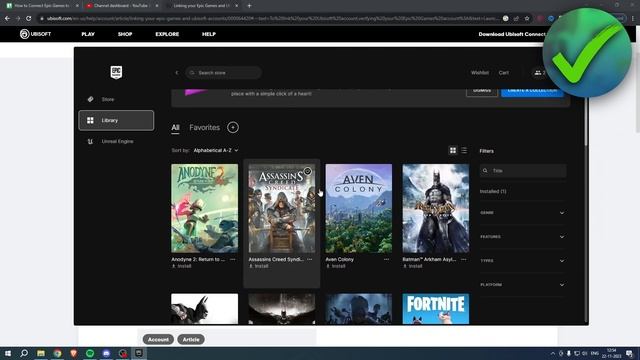Image resolution: width=640 pixels, height=360 pixels.
Task: Switch to the All tab
Action: pos(175,127)
